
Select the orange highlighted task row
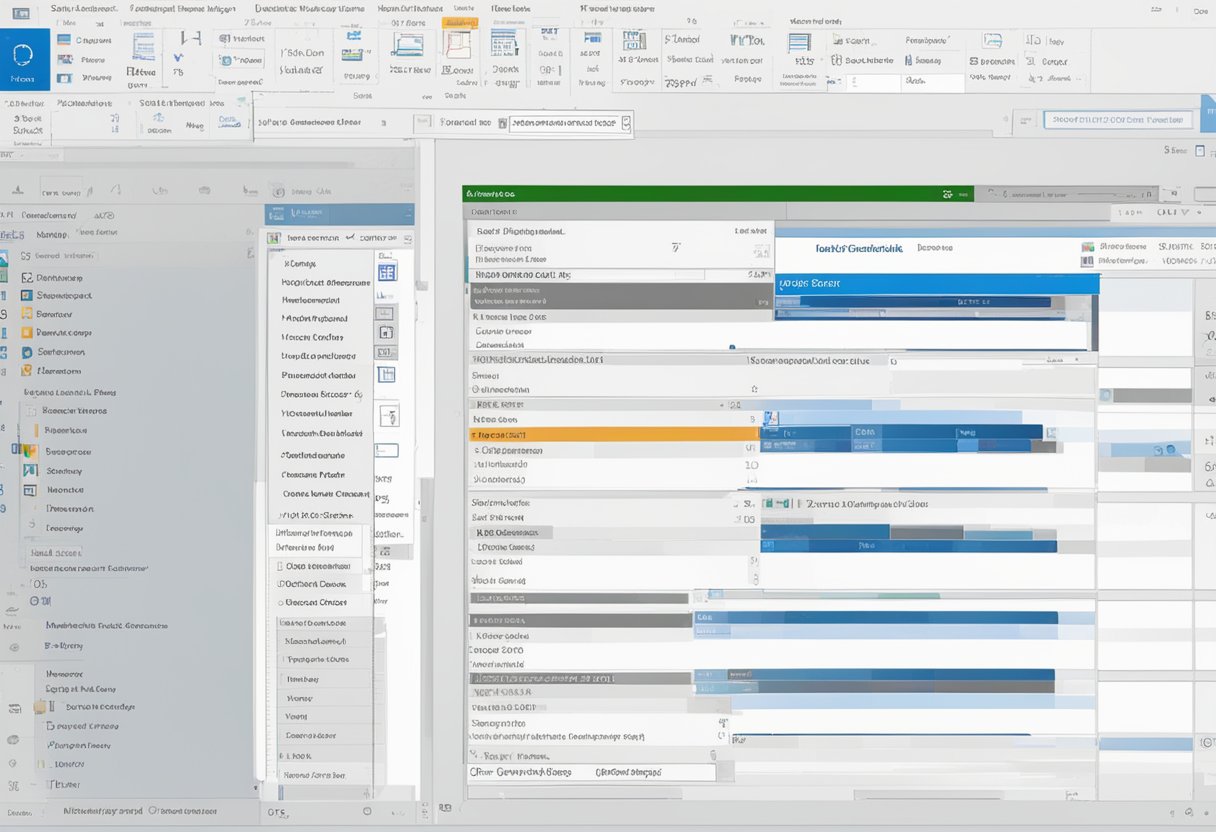click(608, 435)
